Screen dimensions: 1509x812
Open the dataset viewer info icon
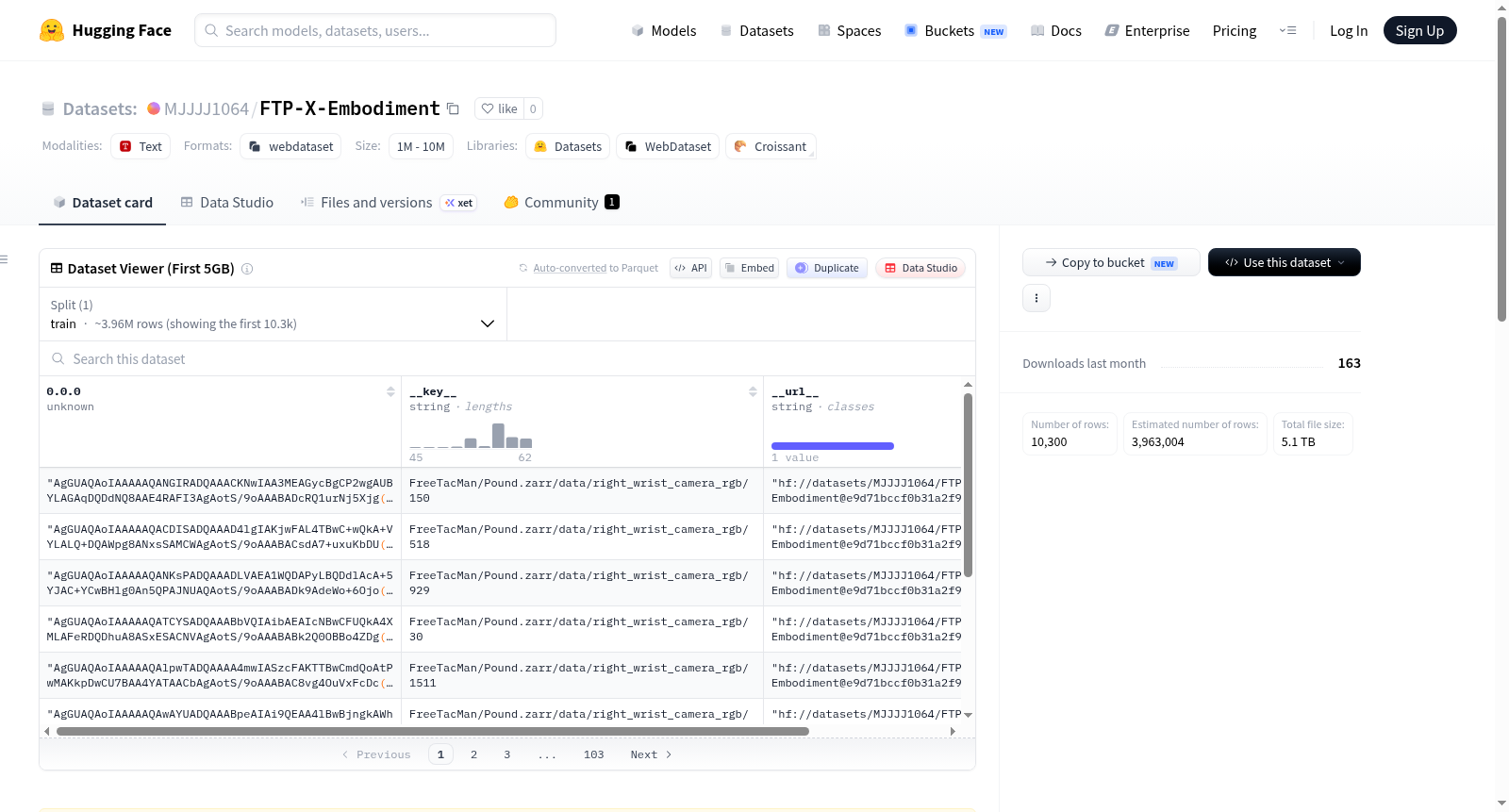[x=247, y=269]
